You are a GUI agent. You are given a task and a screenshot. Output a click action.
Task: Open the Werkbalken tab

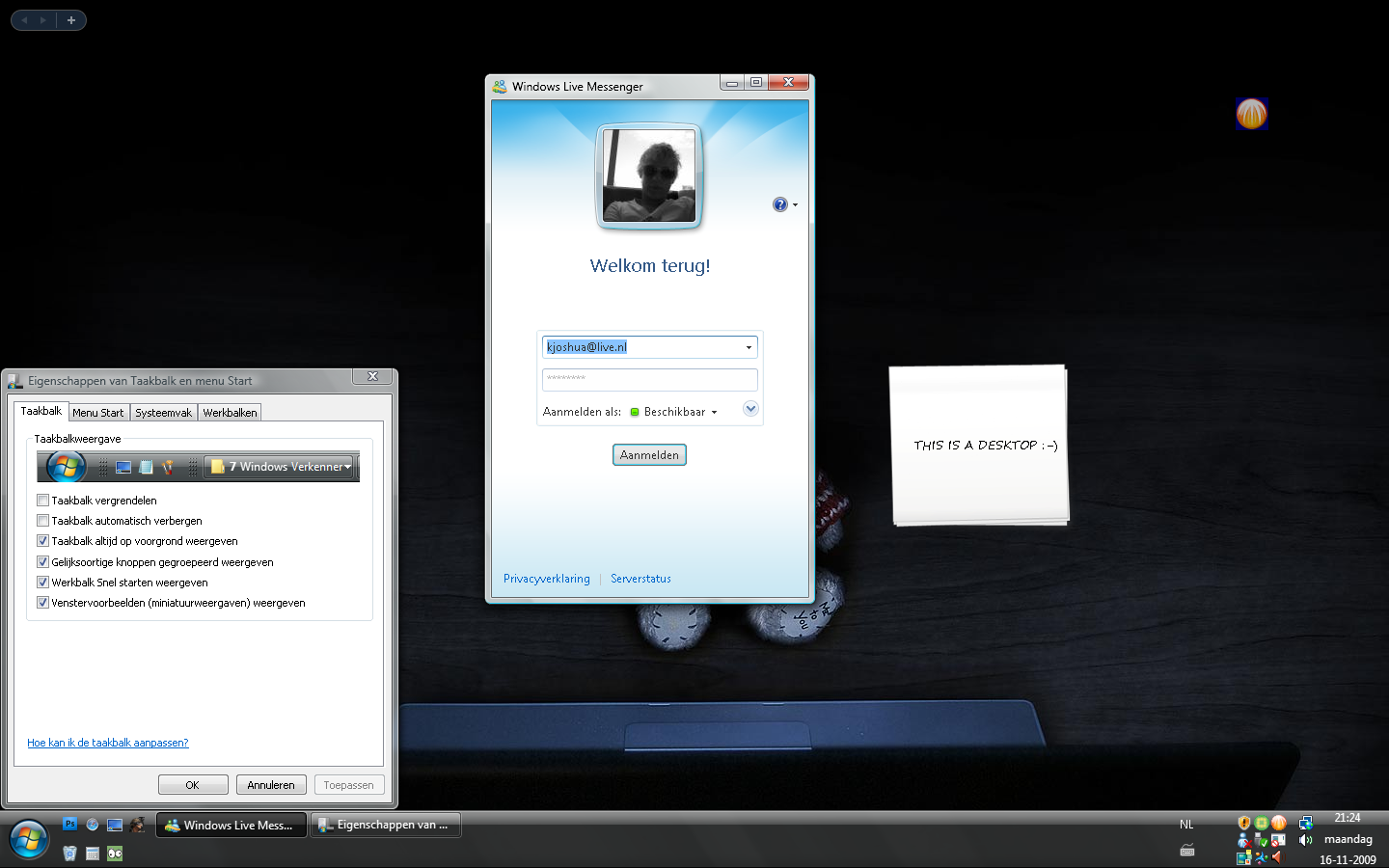(230, 413)
